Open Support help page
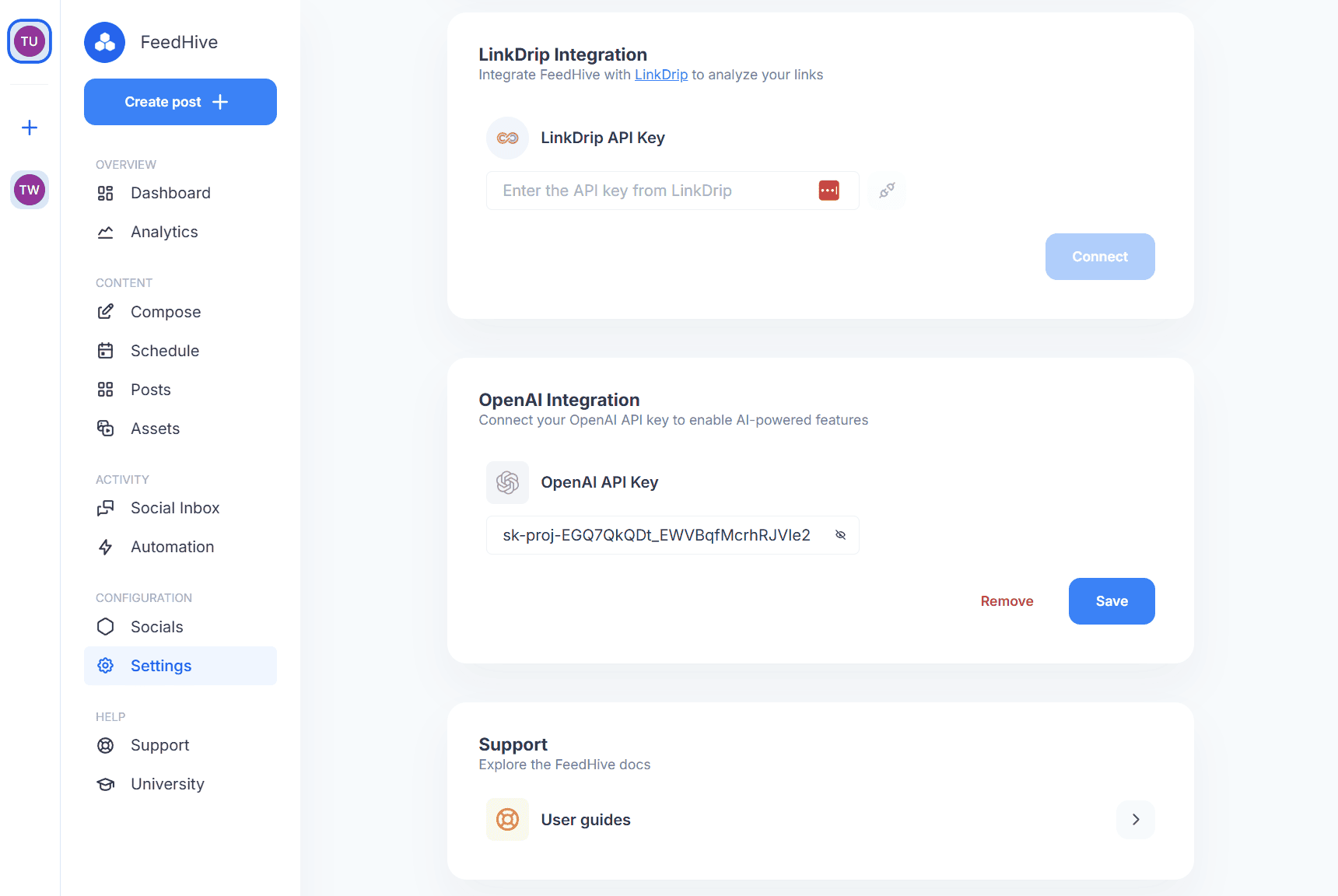This screenshot has height=896, width=1338. 180,745
